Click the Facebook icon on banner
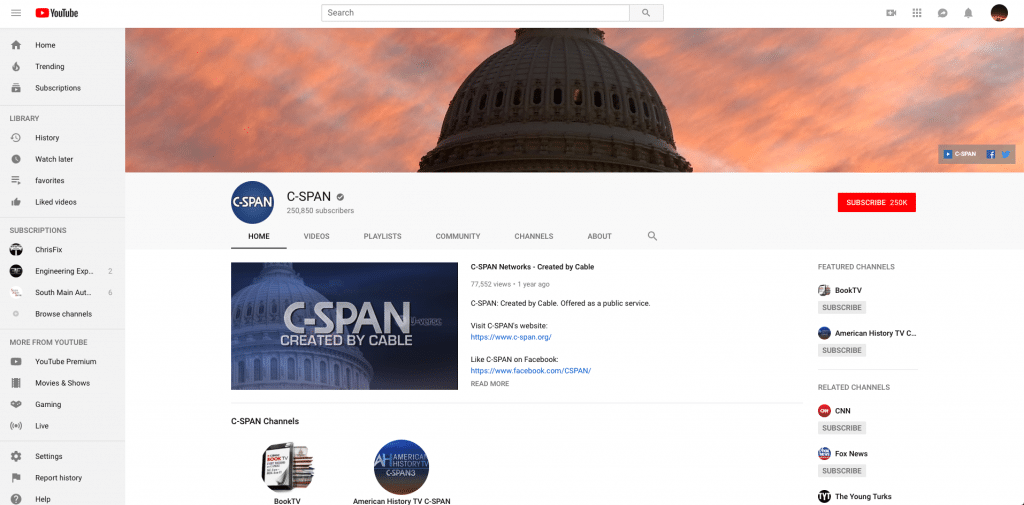The width and height of the screenshot is (1024, 505). tap(990, 155)
